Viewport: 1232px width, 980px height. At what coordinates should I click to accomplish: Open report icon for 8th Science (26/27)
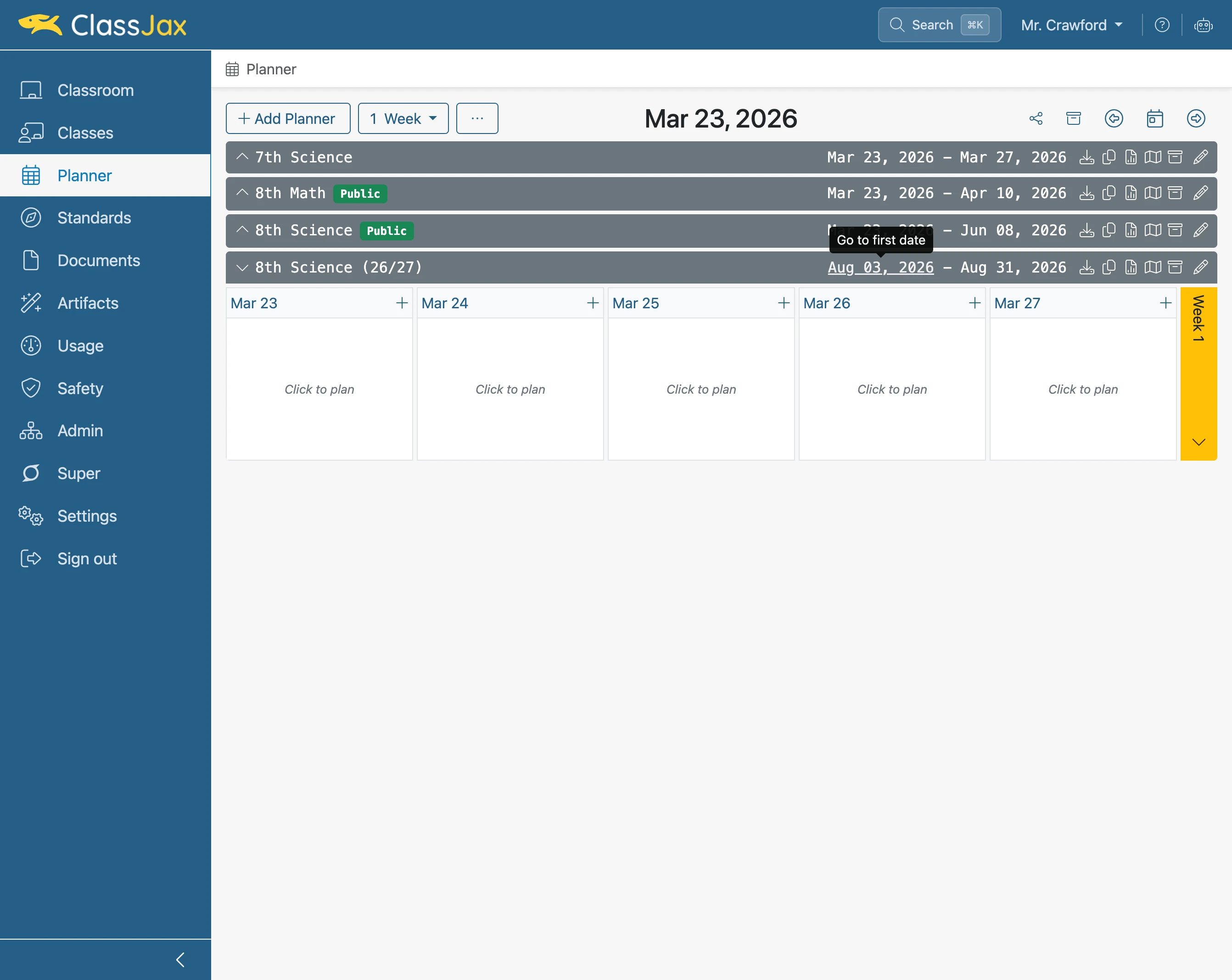1131,267
